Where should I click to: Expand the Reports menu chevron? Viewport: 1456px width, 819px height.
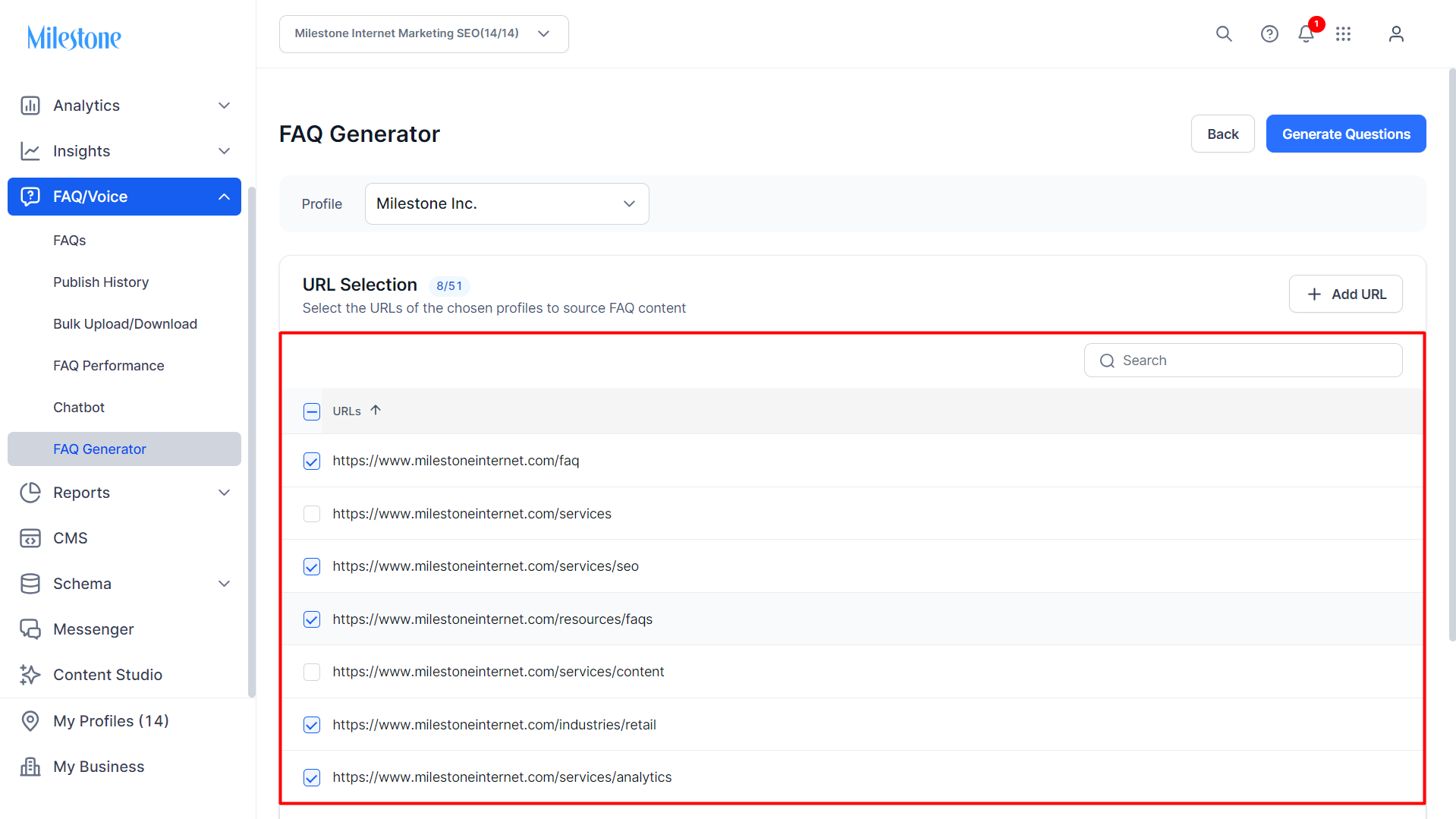[225, 493]
